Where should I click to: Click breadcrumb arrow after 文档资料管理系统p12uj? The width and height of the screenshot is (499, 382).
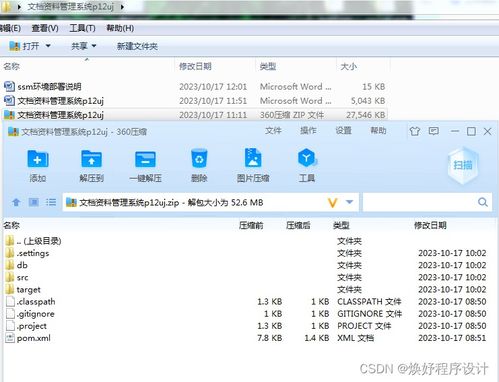pyautogui.click(x=122, y=6)
